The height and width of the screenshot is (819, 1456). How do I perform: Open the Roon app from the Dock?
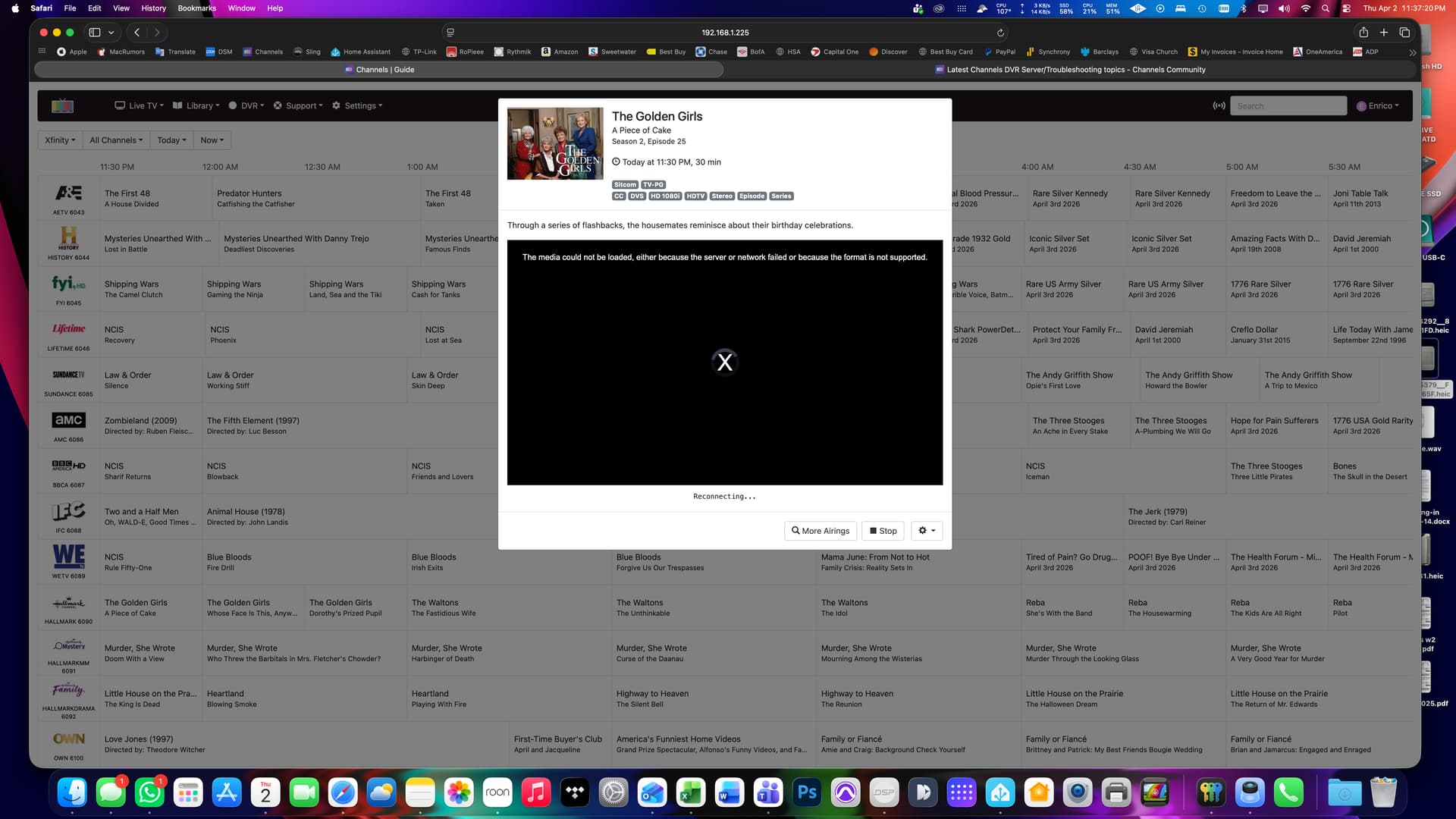click(x=497, y=792)
